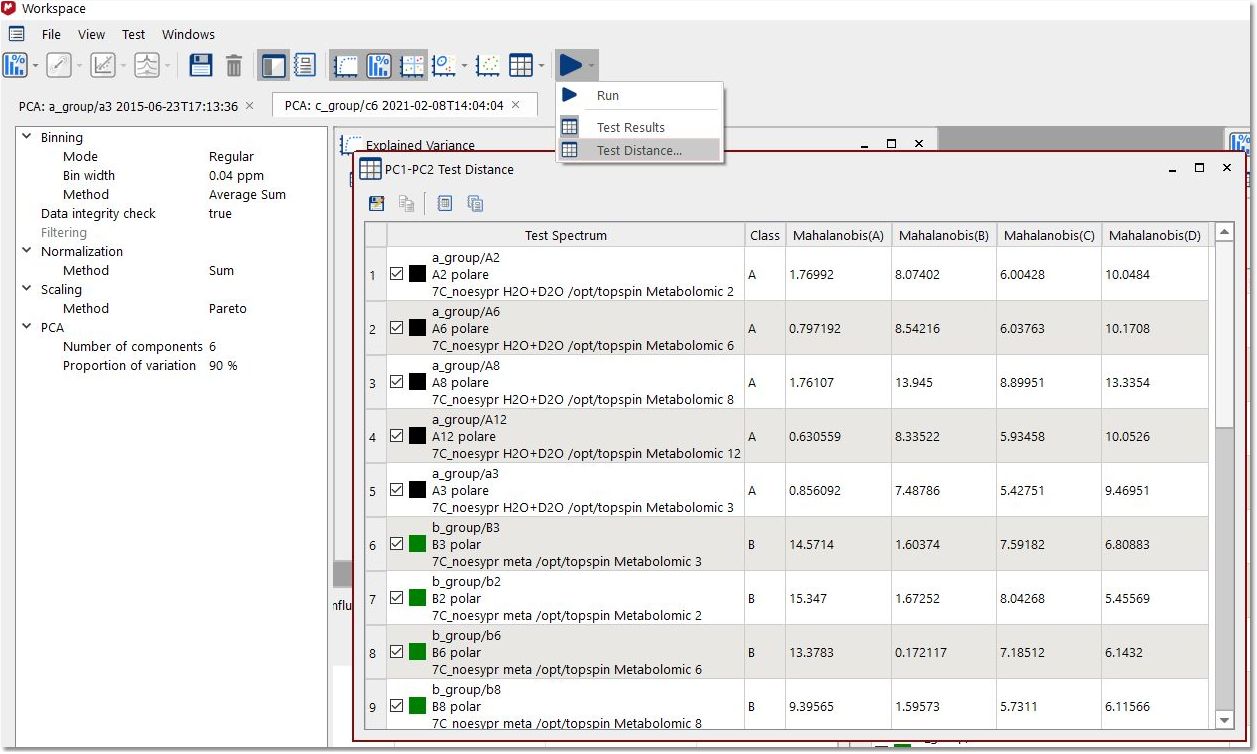Viewport: 1257px width, 754px height.
Task: Toggle the parameter side panel view icon
Action: click(x=273, y=66)
